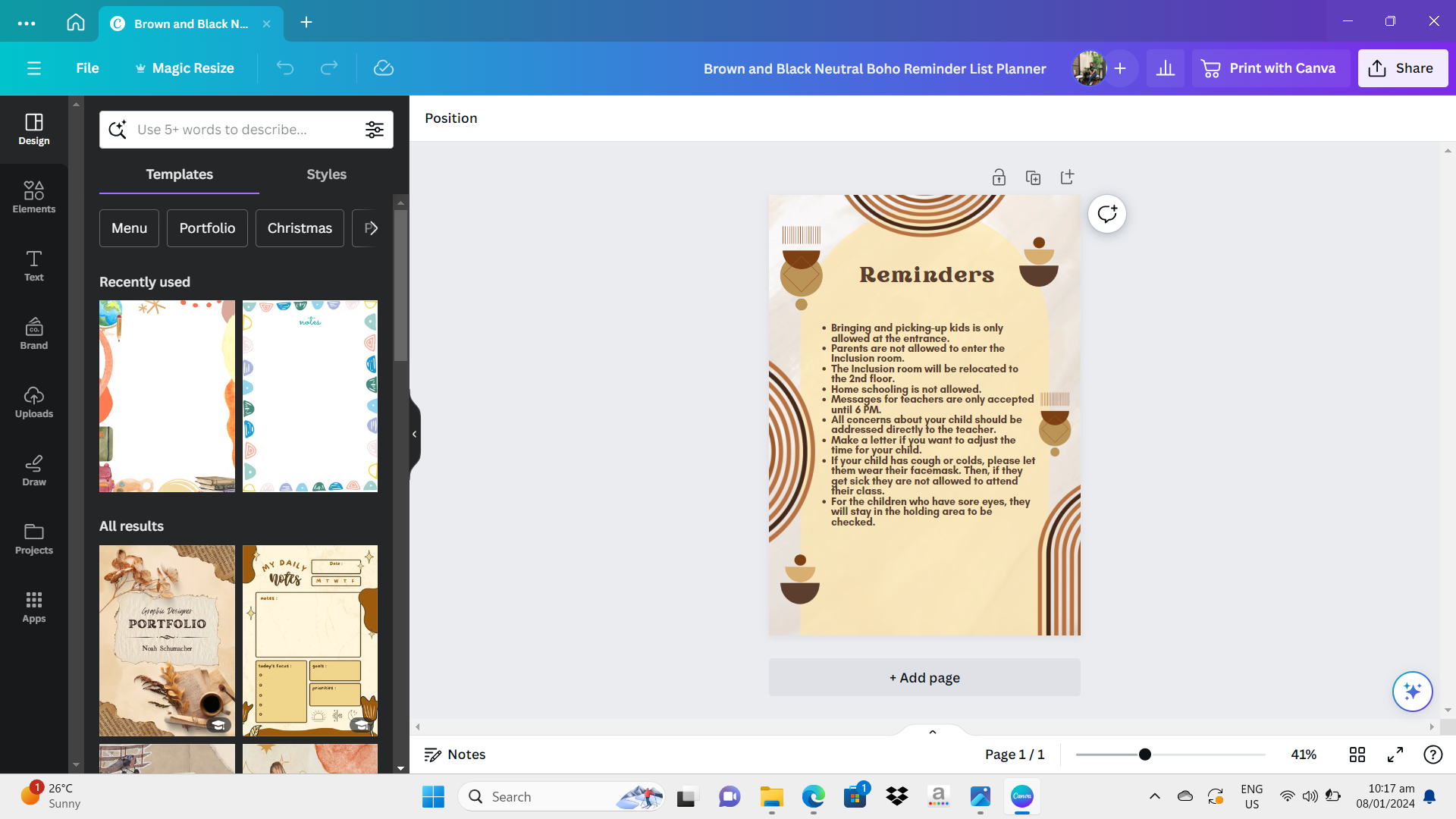The height and width of the screenshot is (819, 1456).
Task: Open the File menu
Action: (x=87, y=68)
